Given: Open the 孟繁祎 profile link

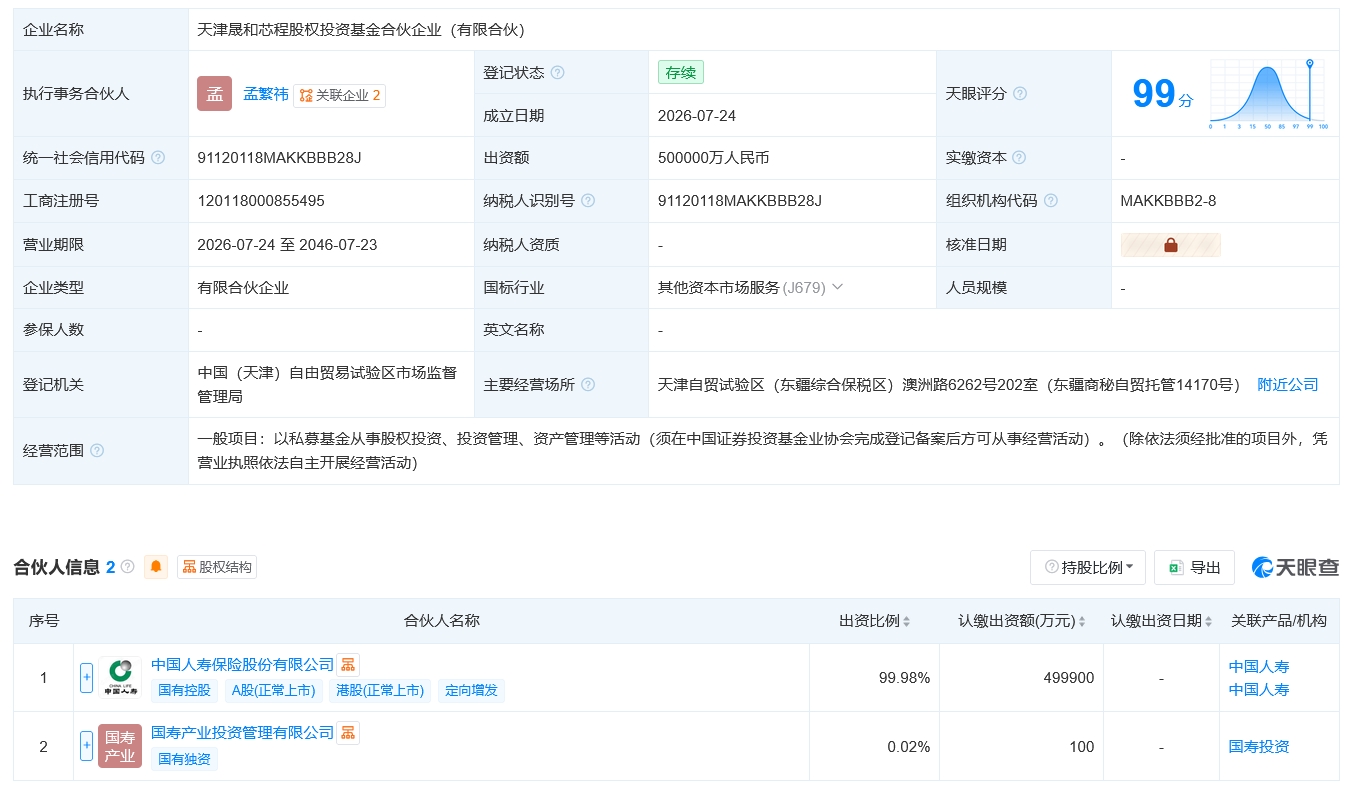Looking at the screenshot, I should pos(266,94).
